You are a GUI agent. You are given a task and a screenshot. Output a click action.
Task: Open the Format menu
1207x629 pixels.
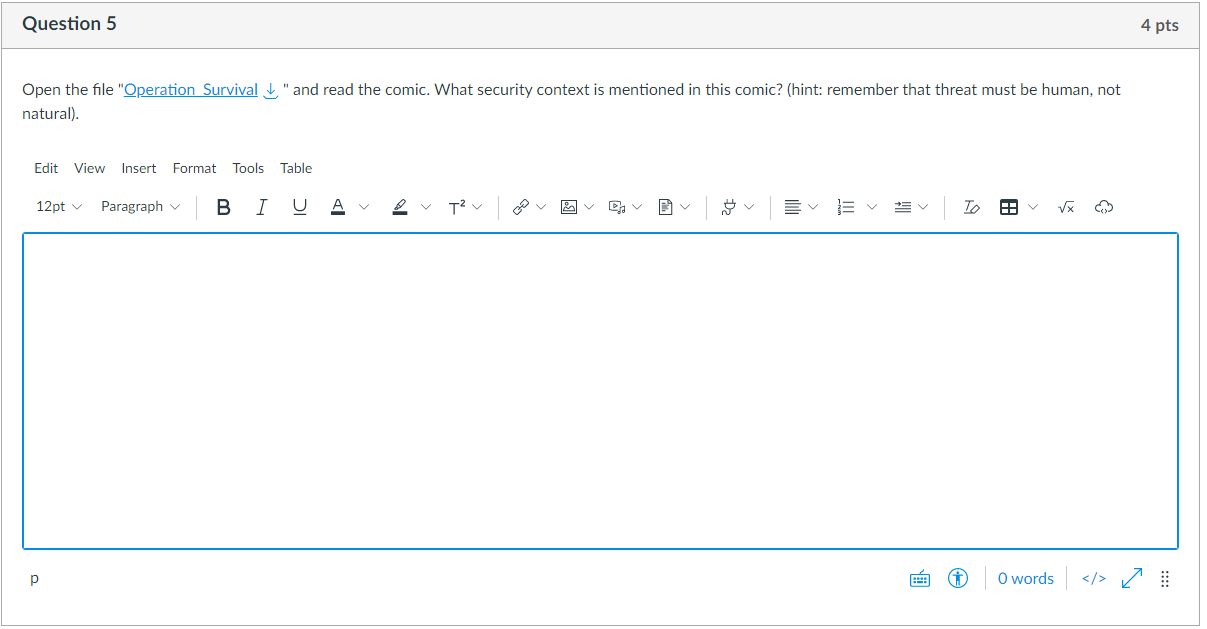(194, 168)
